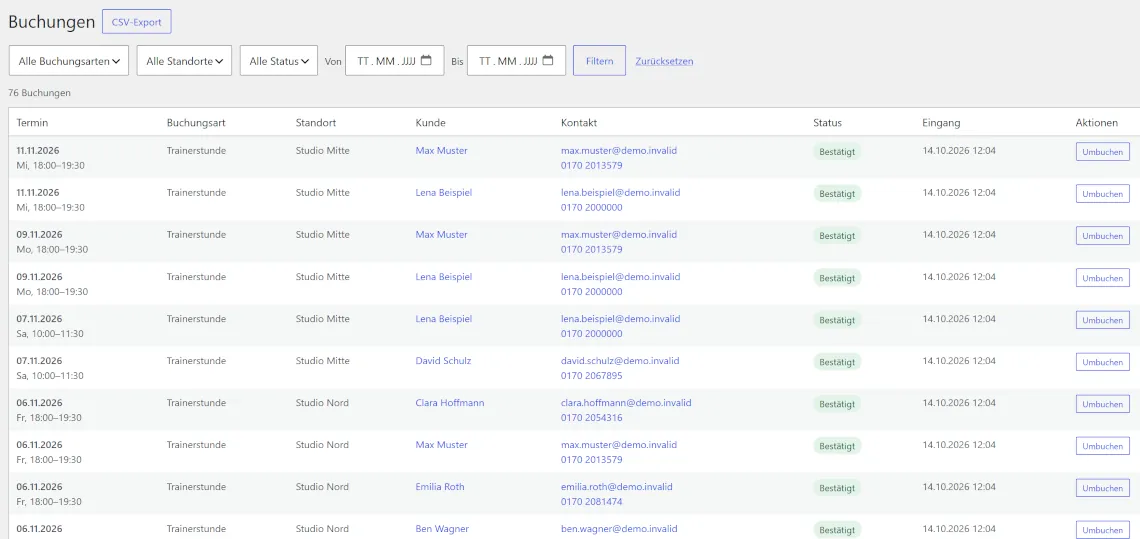The width and height of the screenshot is (1140, 539).
Task: Open customer Lena Beispiel in the 07.11.2026 row
Action: [x=443, y=319]
